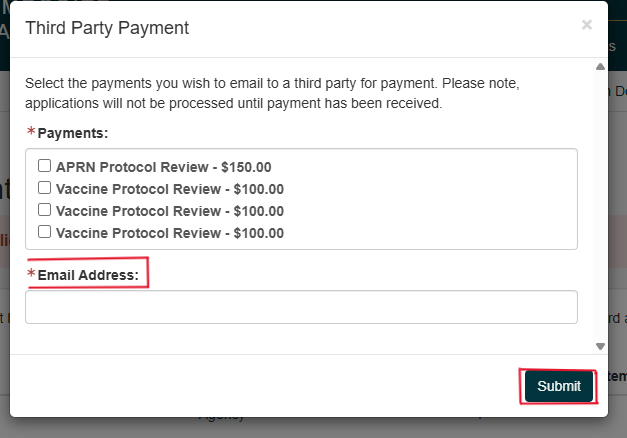Focus the Email Address text field
Screen dimensions: 627x438
[x=301, y=307]
